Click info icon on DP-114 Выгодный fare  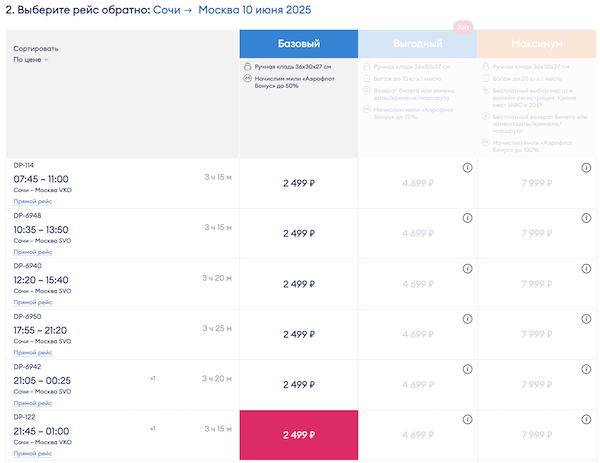click(467, 168)
